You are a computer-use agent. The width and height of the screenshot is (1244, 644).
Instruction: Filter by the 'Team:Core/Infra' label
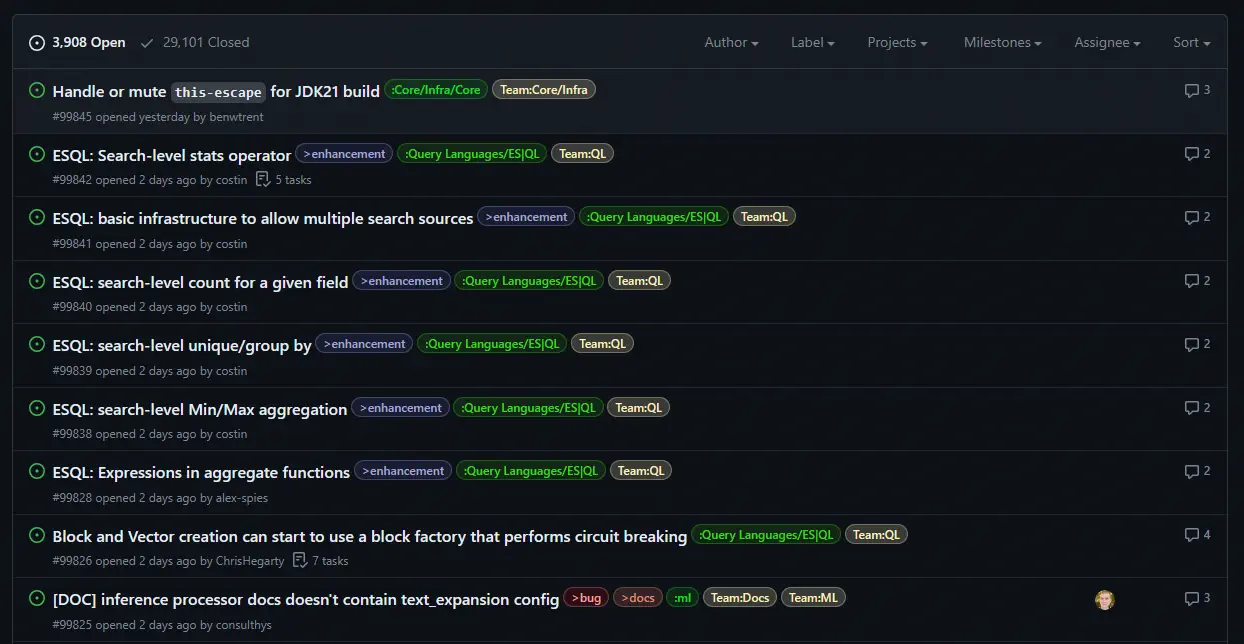(543, 90)
